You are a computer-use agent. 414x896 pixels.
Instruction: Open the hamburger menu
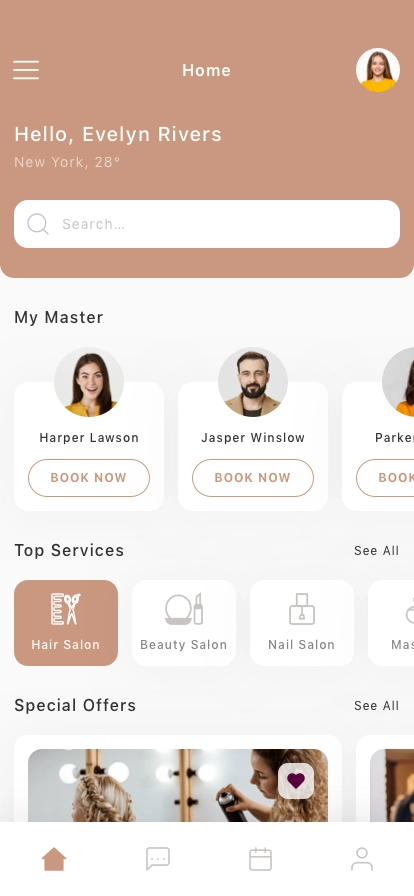[x=26, y=70]
